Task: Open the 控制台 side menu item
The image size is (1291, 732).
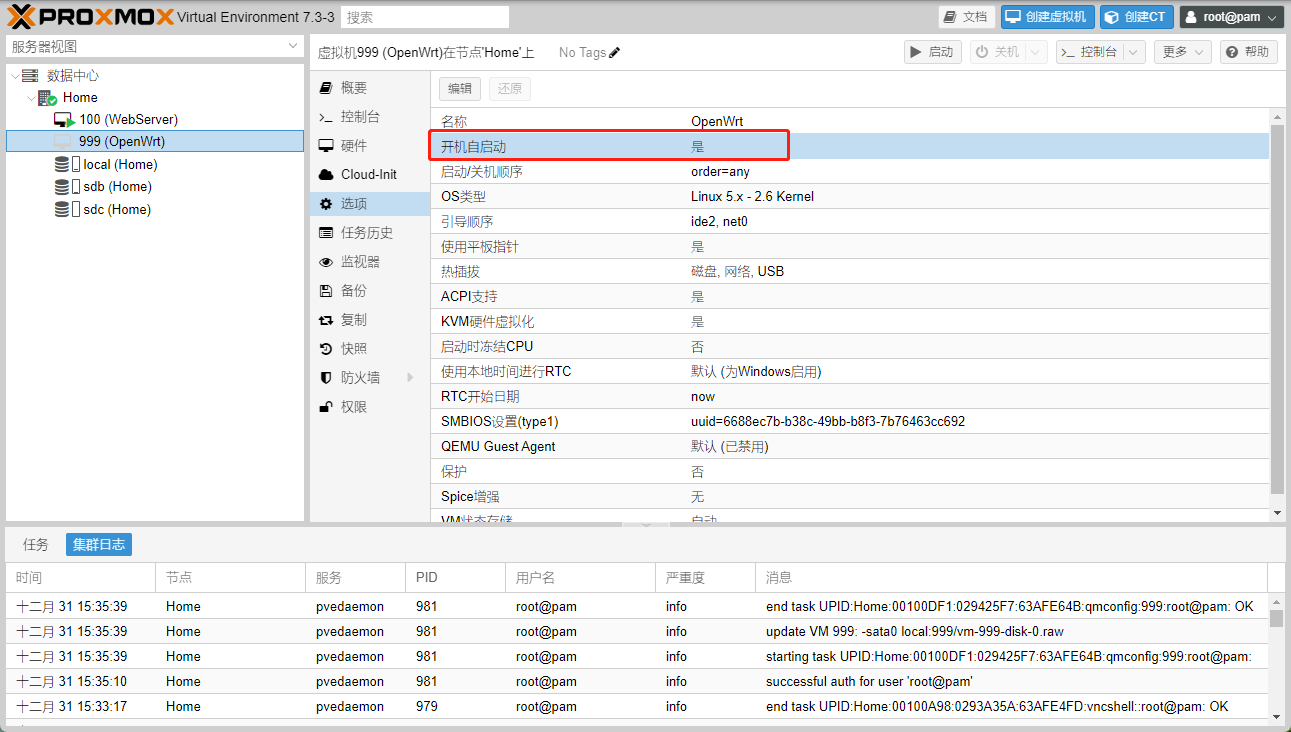Action: point(370,117)
